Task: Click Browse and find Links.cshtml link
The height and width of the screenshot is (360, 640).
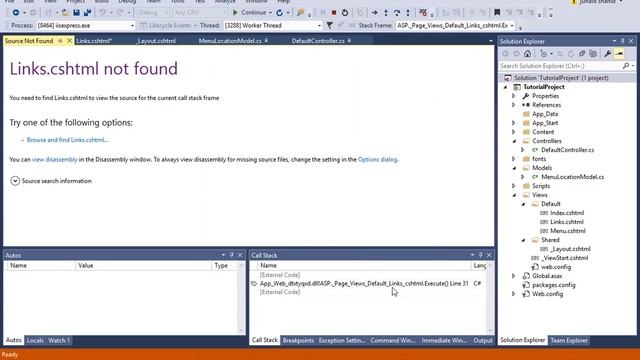Action: coord(67,140)
